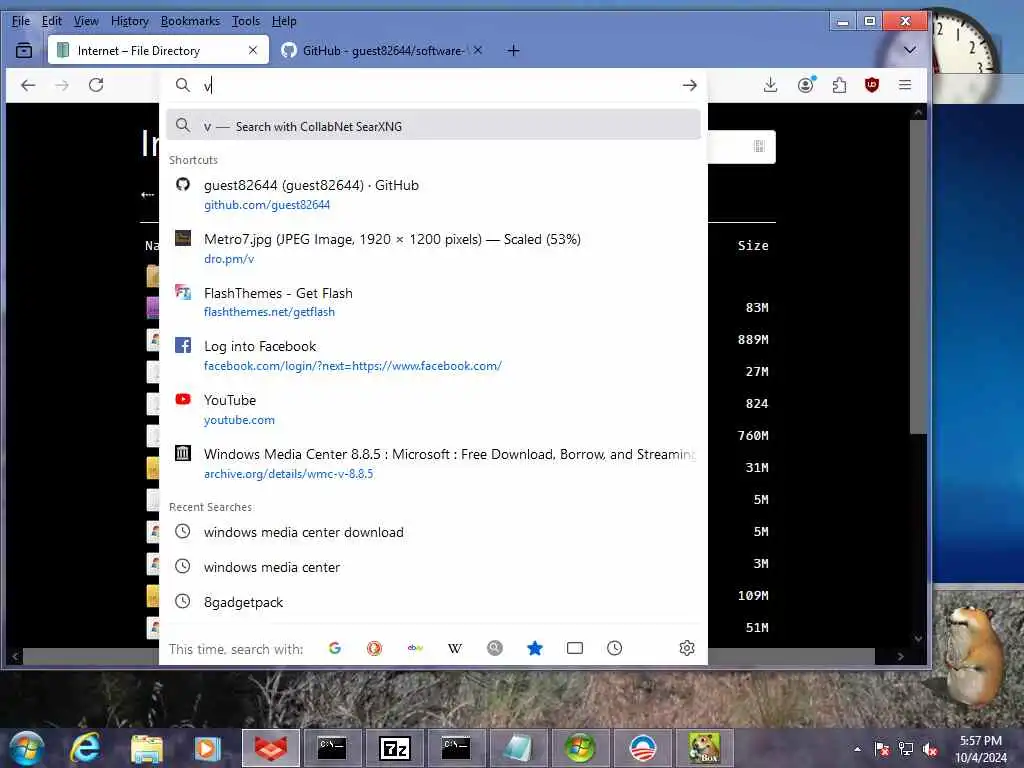Click the scroll-down arrow of the page
This screenshot has height=768, width=1024.
[918, 639]
